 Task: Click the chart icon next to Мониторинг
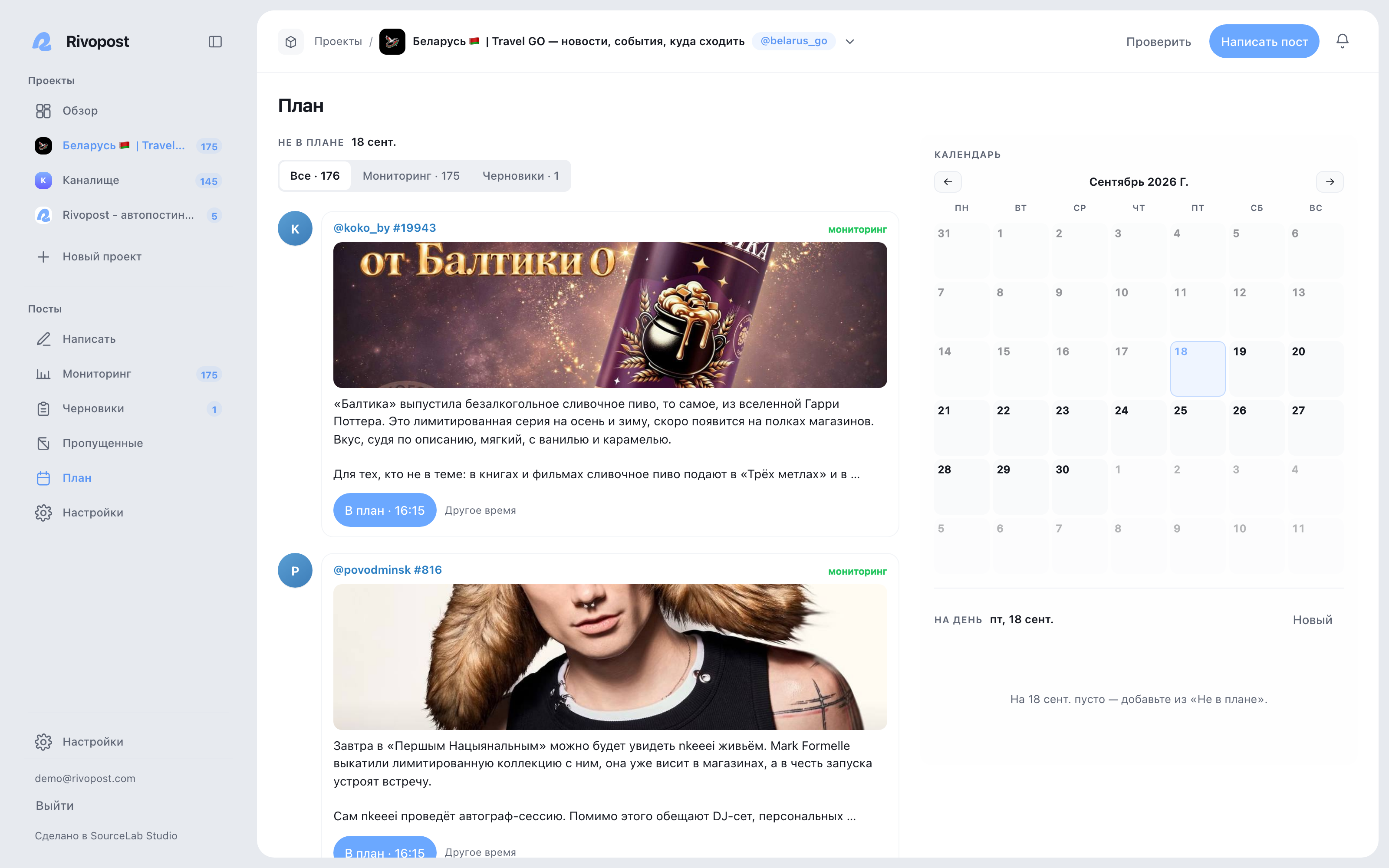pyautogui.click(x=43, y=374)
